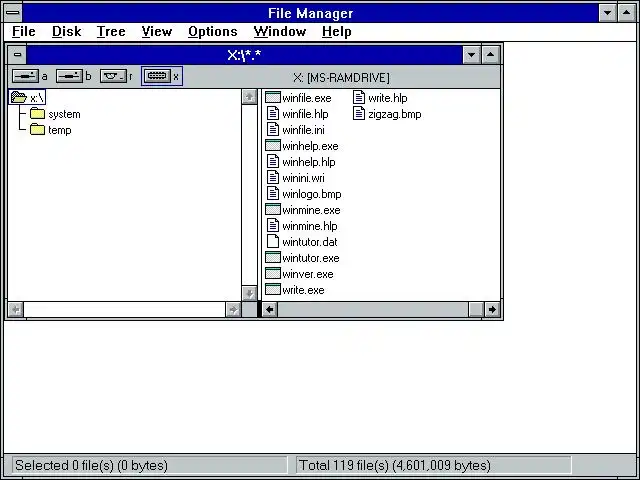Click the write.exe program icon
This screenshot has height=480, width=640.
click(273, 290)
